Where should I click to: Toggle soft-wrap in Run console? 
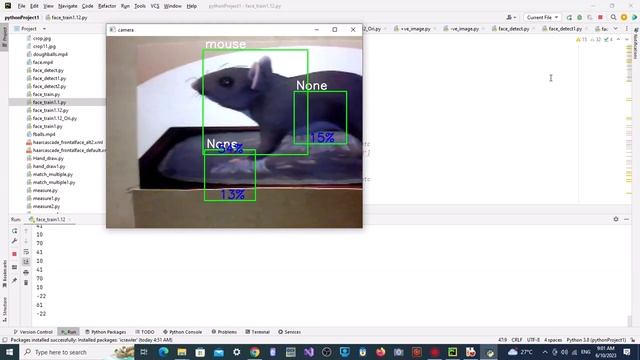point(26,252)
